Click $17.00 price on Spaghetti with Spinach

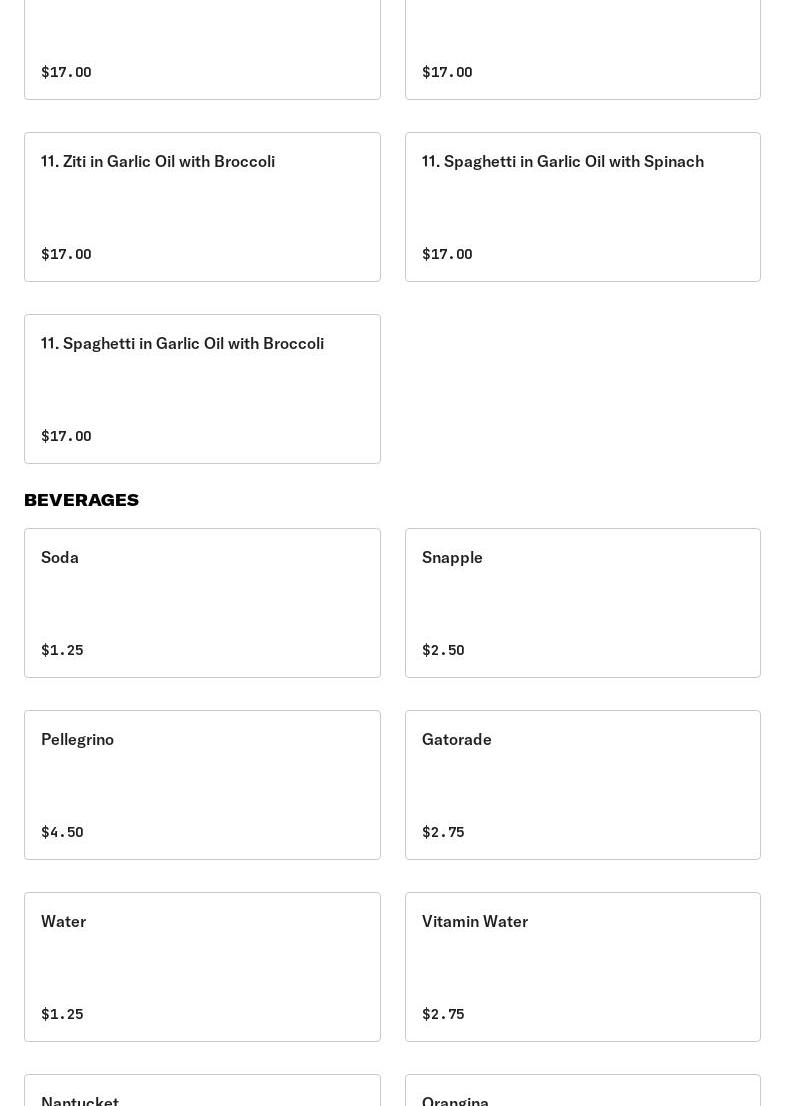447,254
